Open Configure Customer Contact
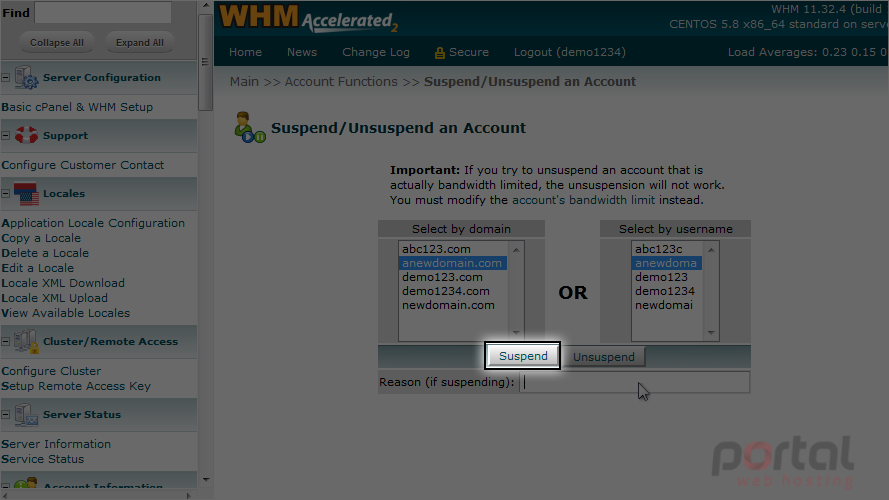This screenshot has height=500, width=889. [x=83, y=165]
